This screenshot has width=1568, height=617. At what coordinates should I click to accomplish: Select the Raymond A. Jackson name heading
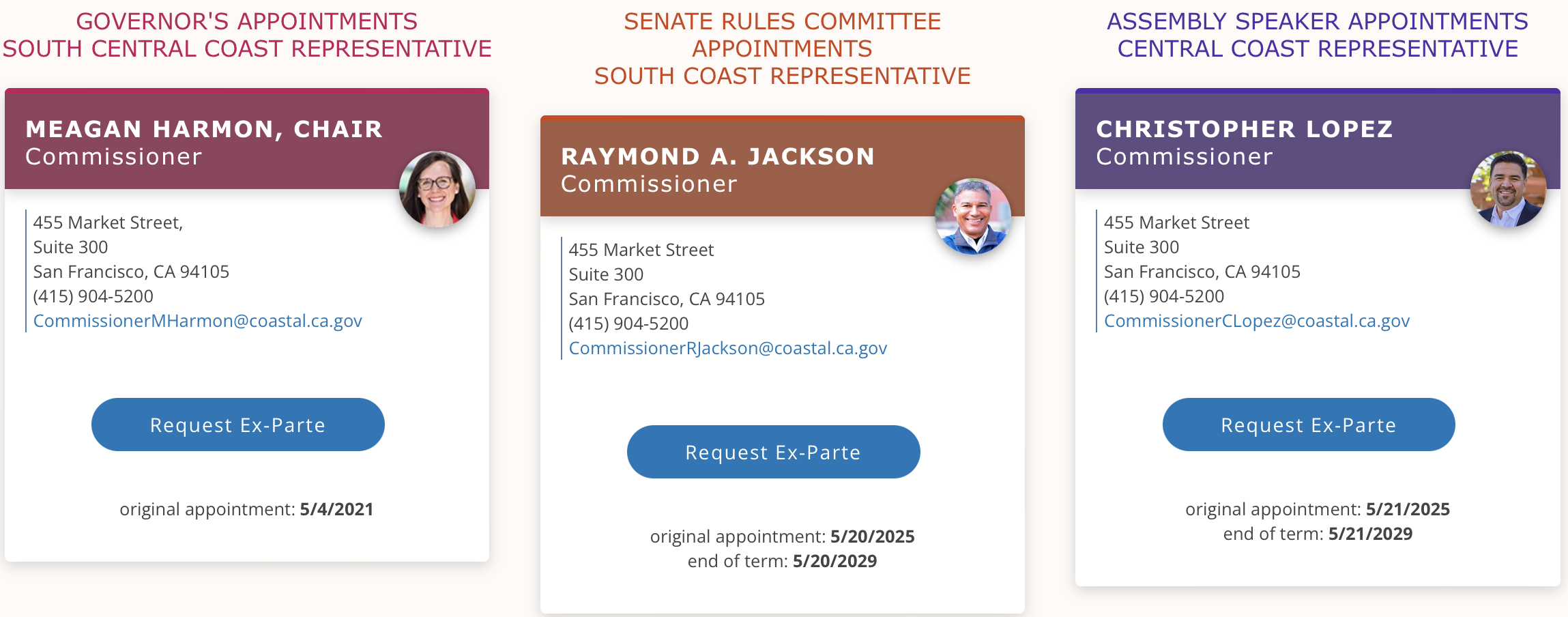[x=717, y=156]
